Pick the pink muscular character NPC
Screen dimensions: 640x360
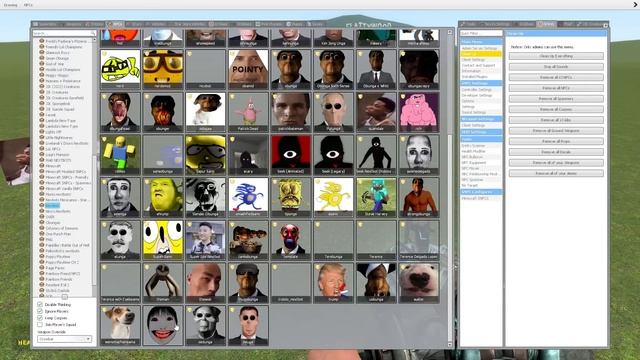click(419, 112)
